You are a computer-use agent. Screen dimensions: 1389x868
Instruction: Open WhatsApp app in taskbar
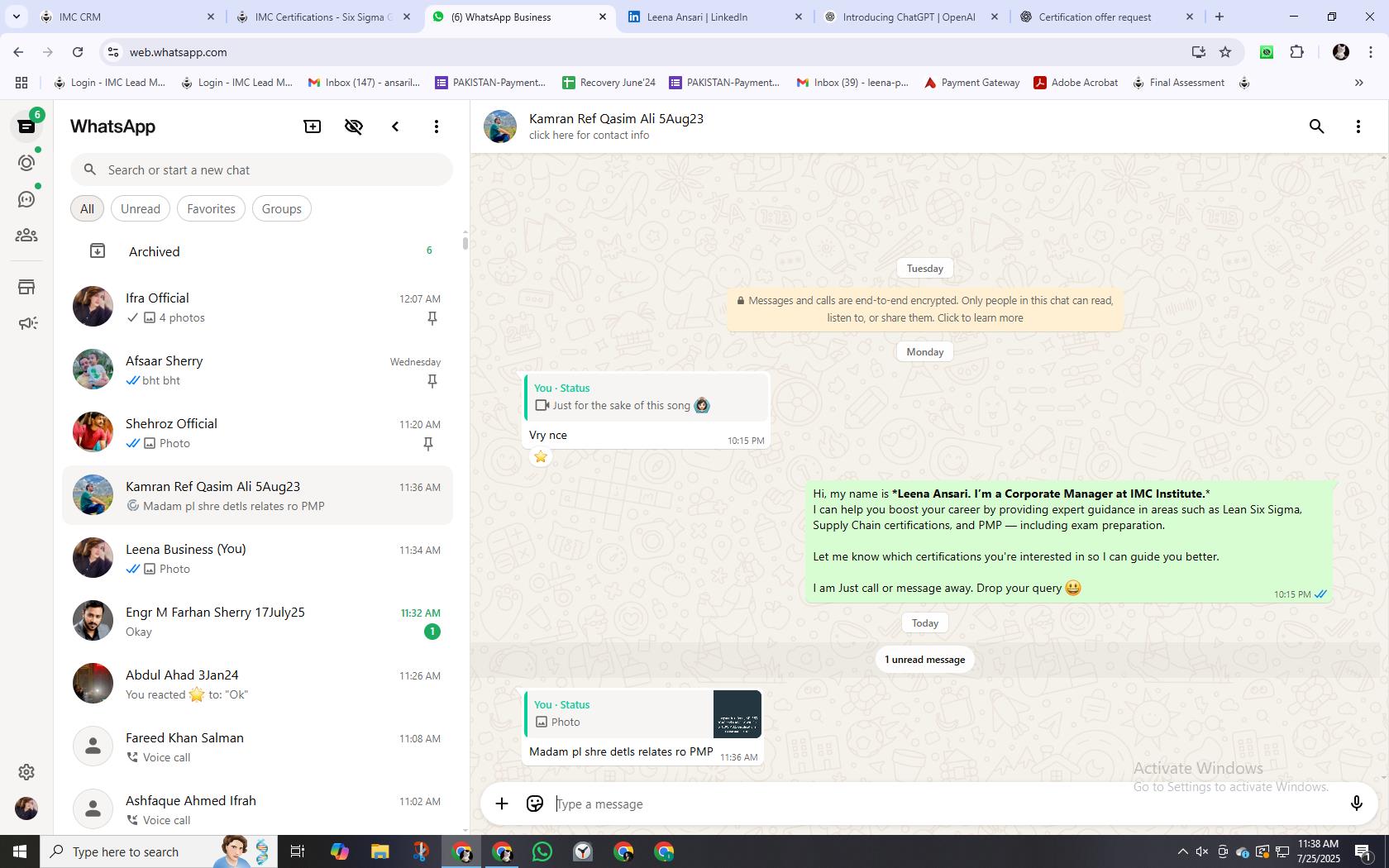542,851
